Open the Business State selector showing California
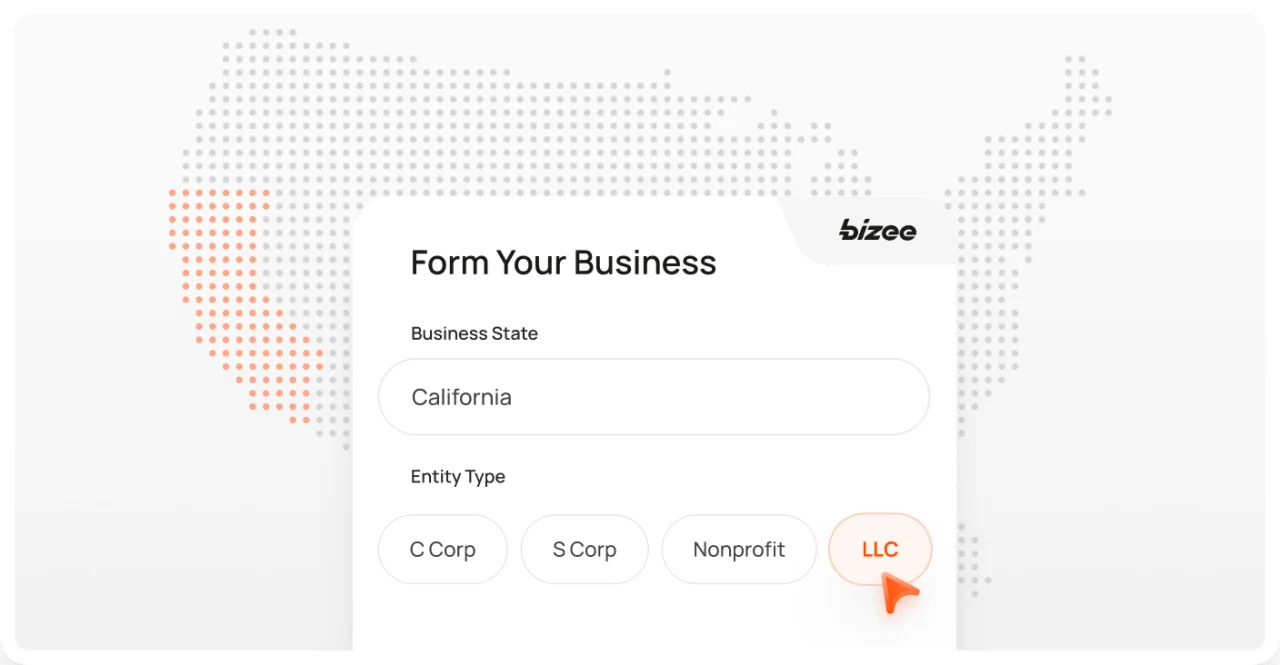Viewport: 1280px width, 665px height. click(x=654, y=397)
